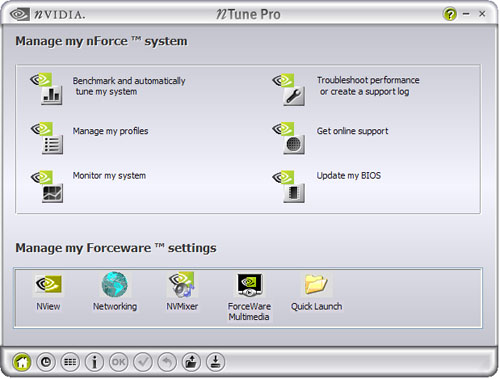This screenshot has width=500, height=379.
Task: Click the 'Manage my Forceware settings' heading
Action: coord(116,248)
